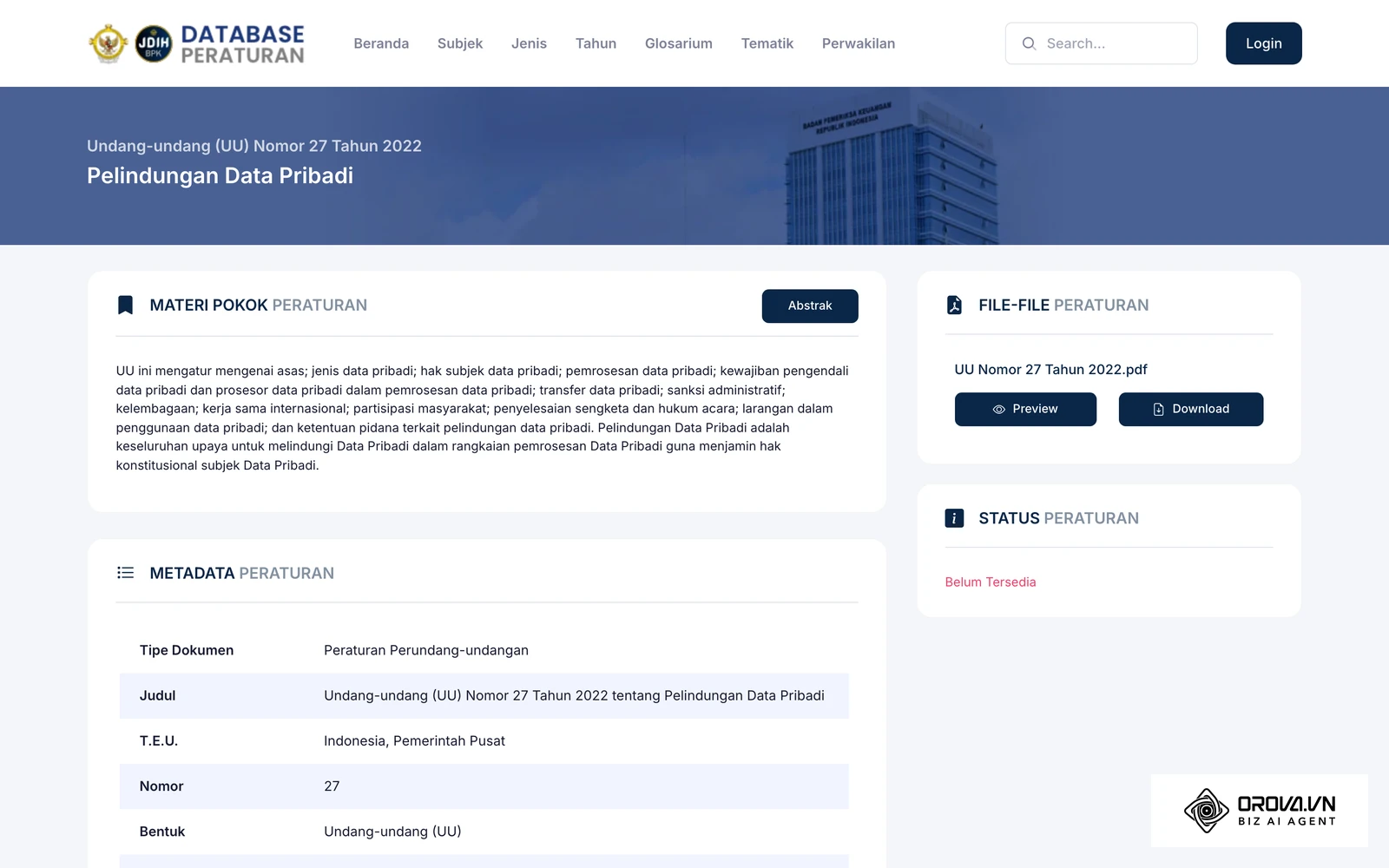Click the MATERI POKOK PERATURAN heading

pyautogui.click(x=259, y=305)
